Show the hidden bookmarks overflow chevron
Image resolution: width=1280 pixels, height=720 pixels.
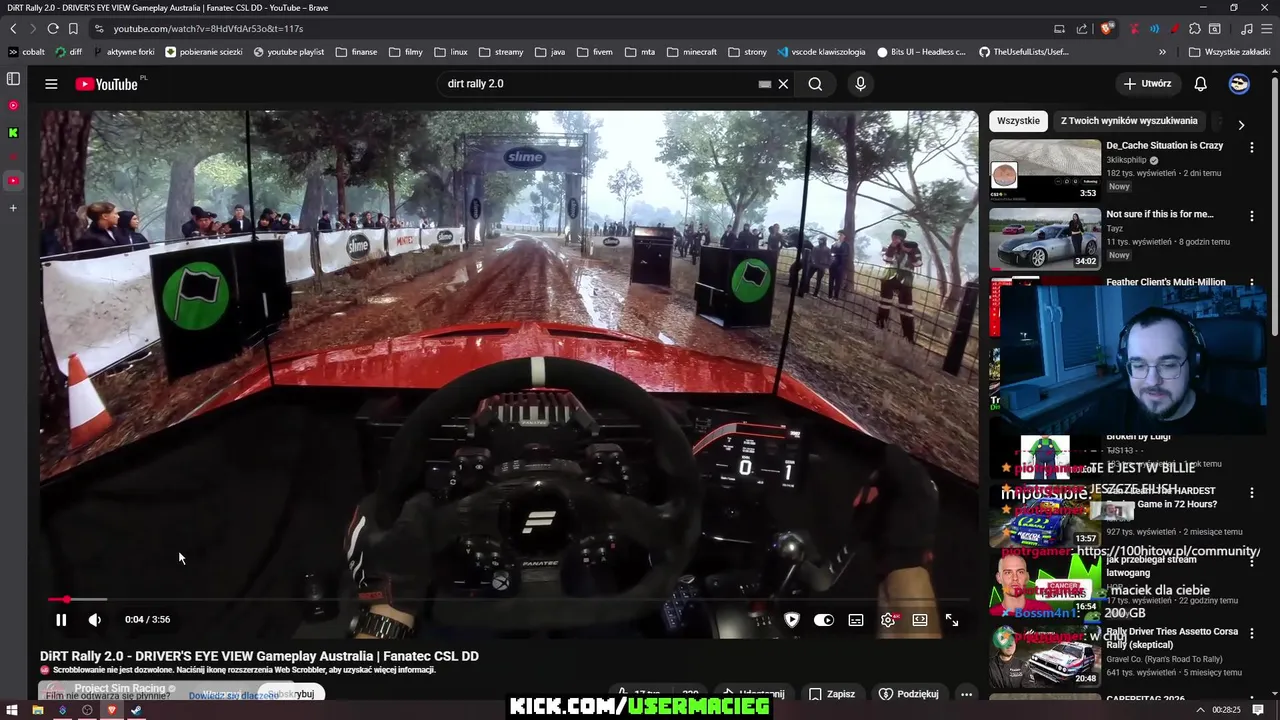(x=1162, y=52)
